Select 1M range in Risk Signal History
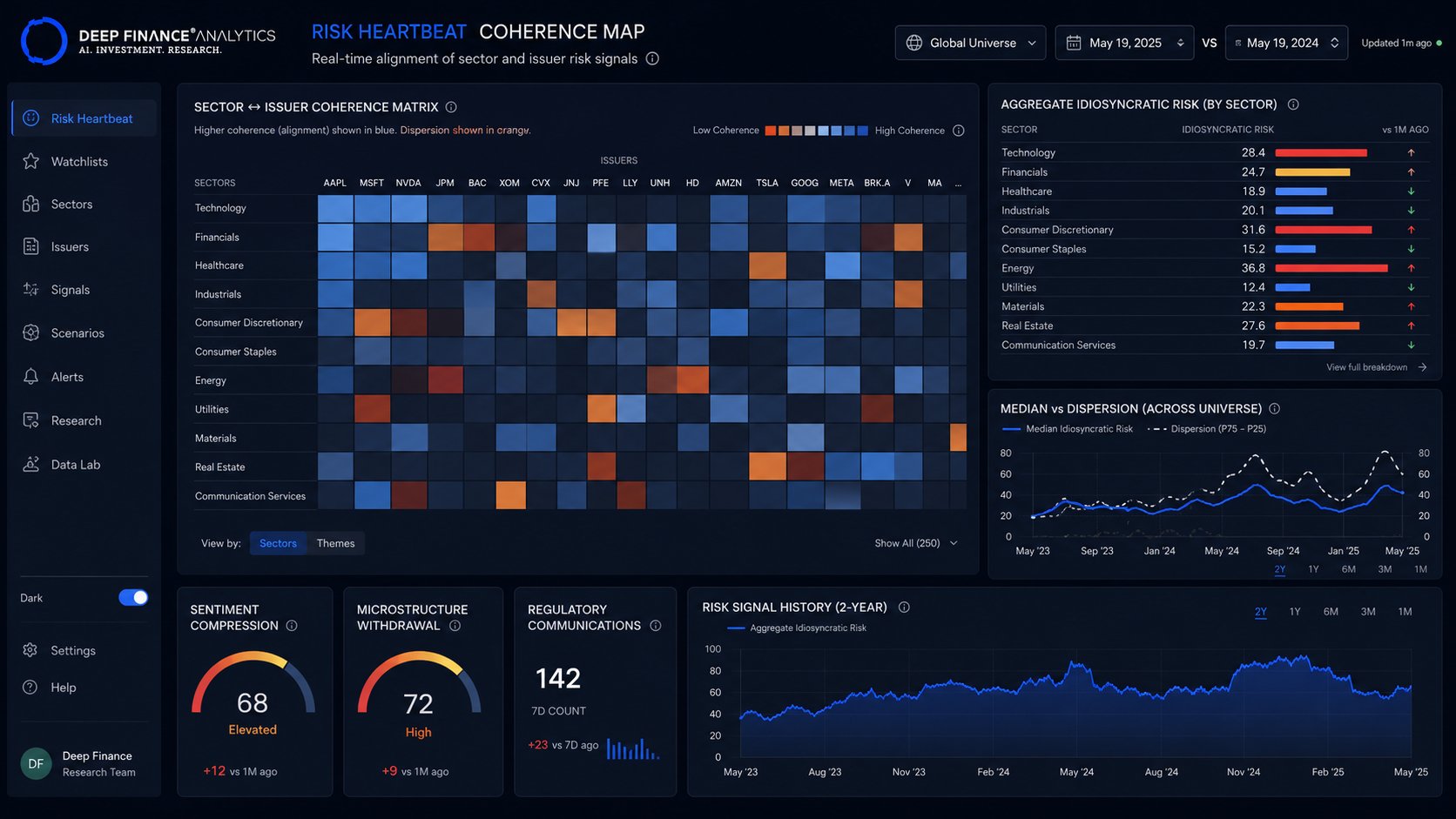The width and height of the screenshot is (1456, 819). (1405, 612)
